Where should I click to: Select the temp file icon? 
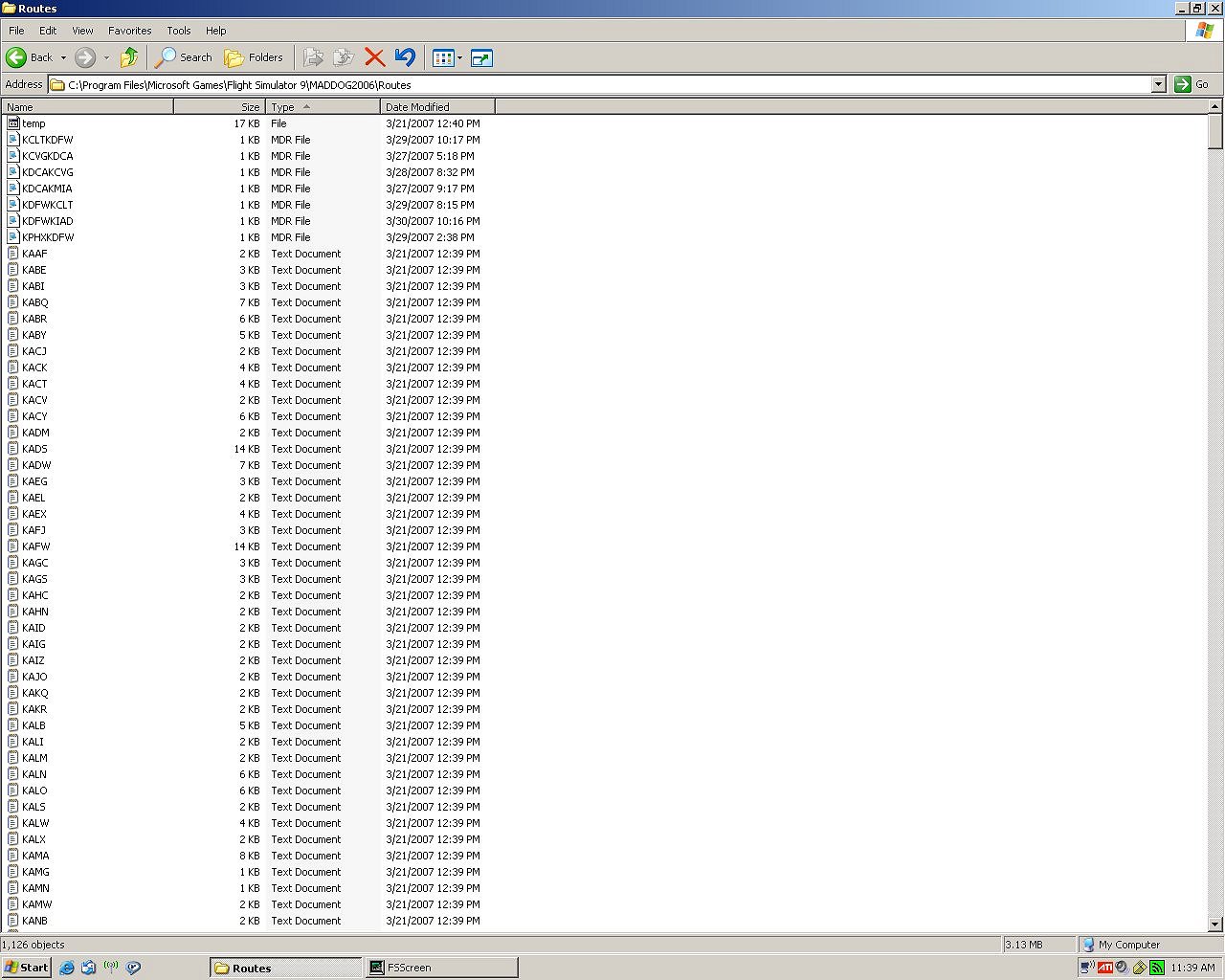click(13, 123)
